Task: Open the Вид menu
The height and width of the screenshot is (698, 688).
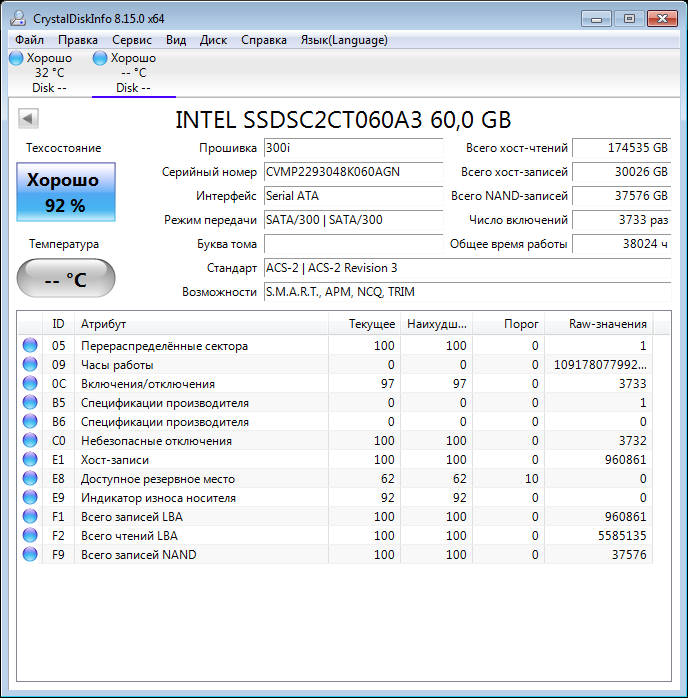Action: pos(176,40)
